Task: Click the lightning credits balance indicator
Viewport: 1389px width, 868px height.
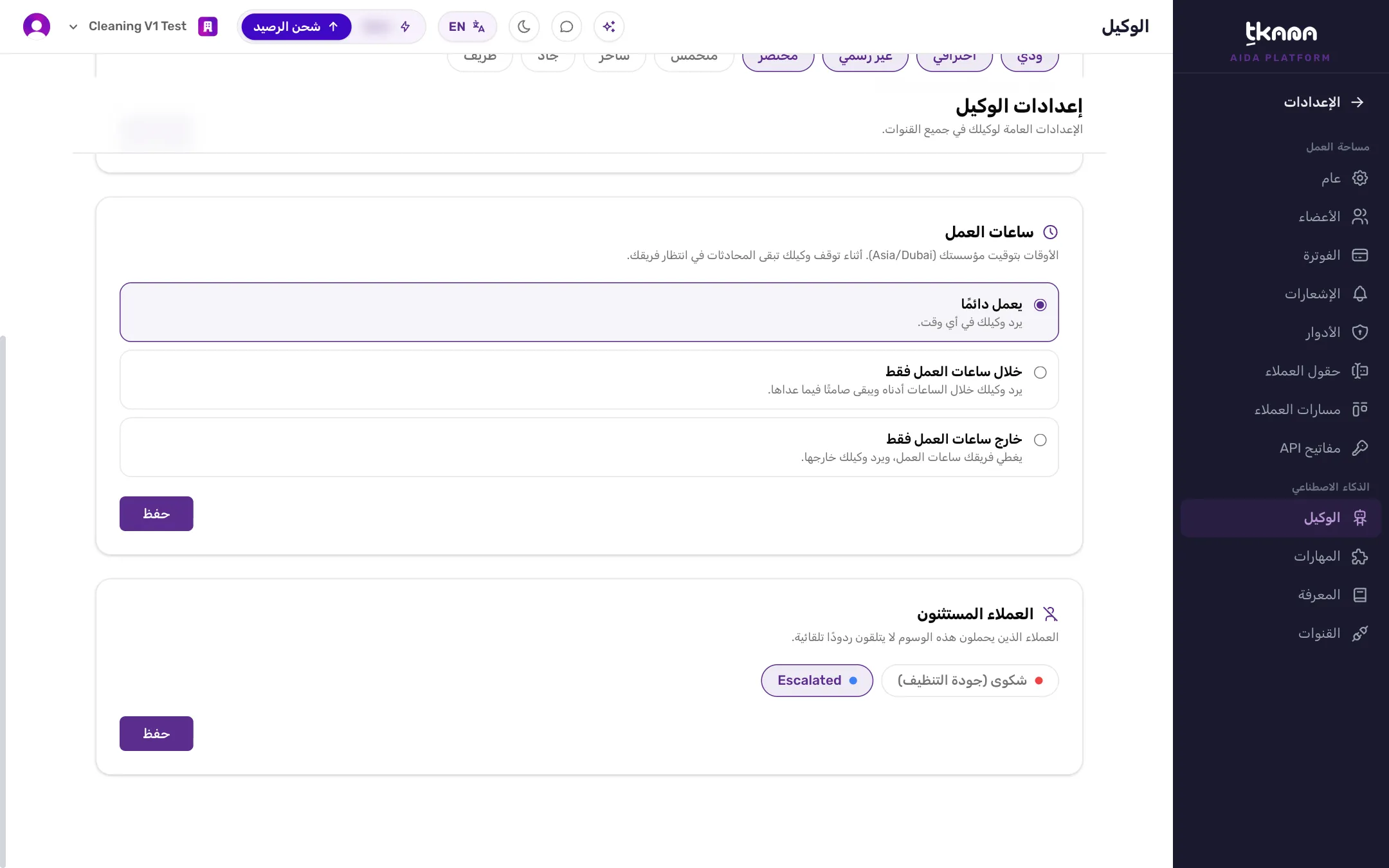Action: point(388,27)
